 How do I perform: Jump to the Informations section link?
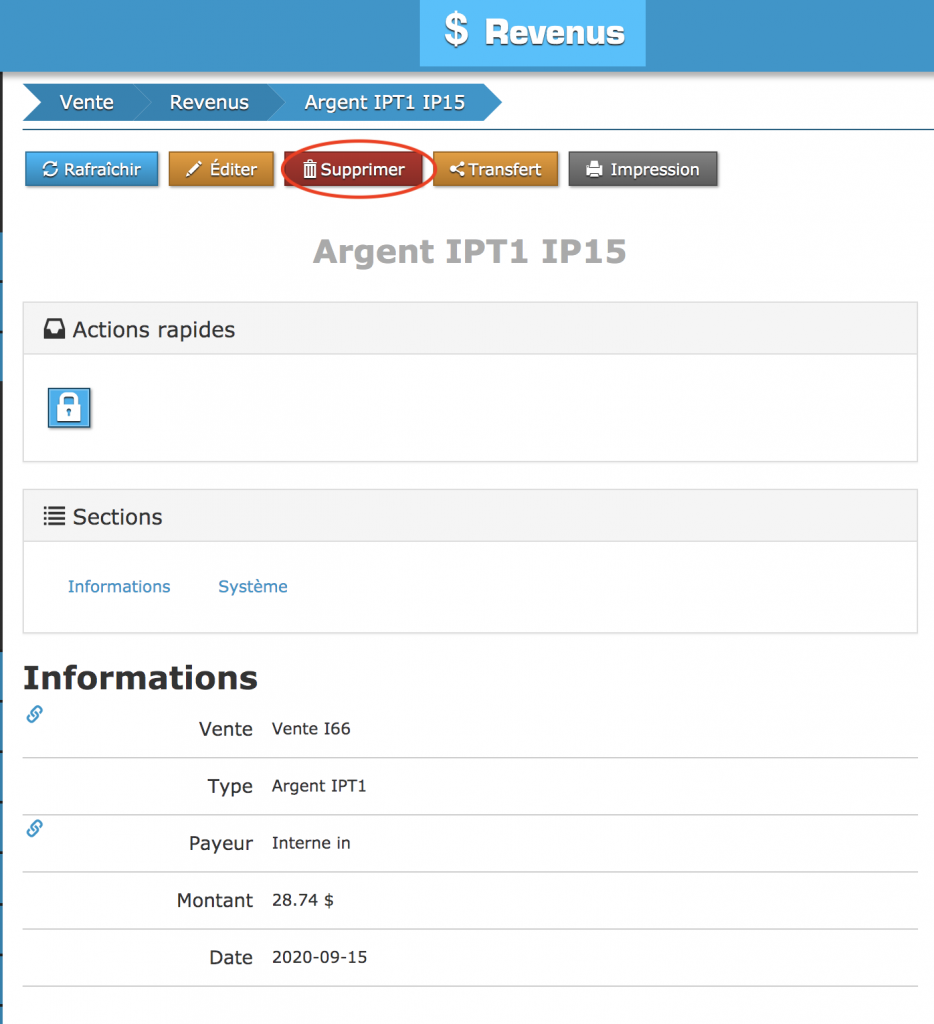coord(119,586)
